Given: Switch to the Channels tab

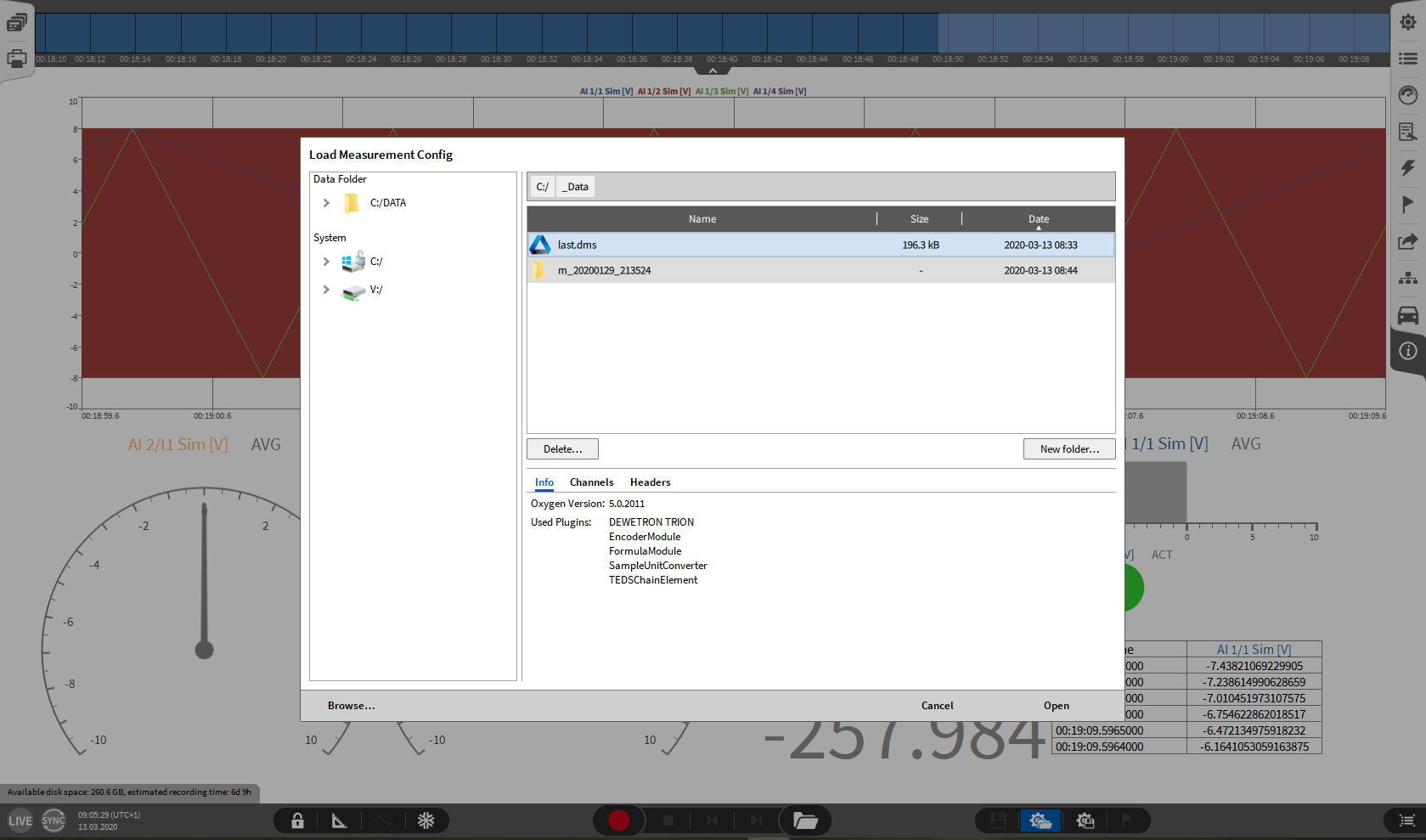Looking at the screenshot, I should (x=591, y=482).
